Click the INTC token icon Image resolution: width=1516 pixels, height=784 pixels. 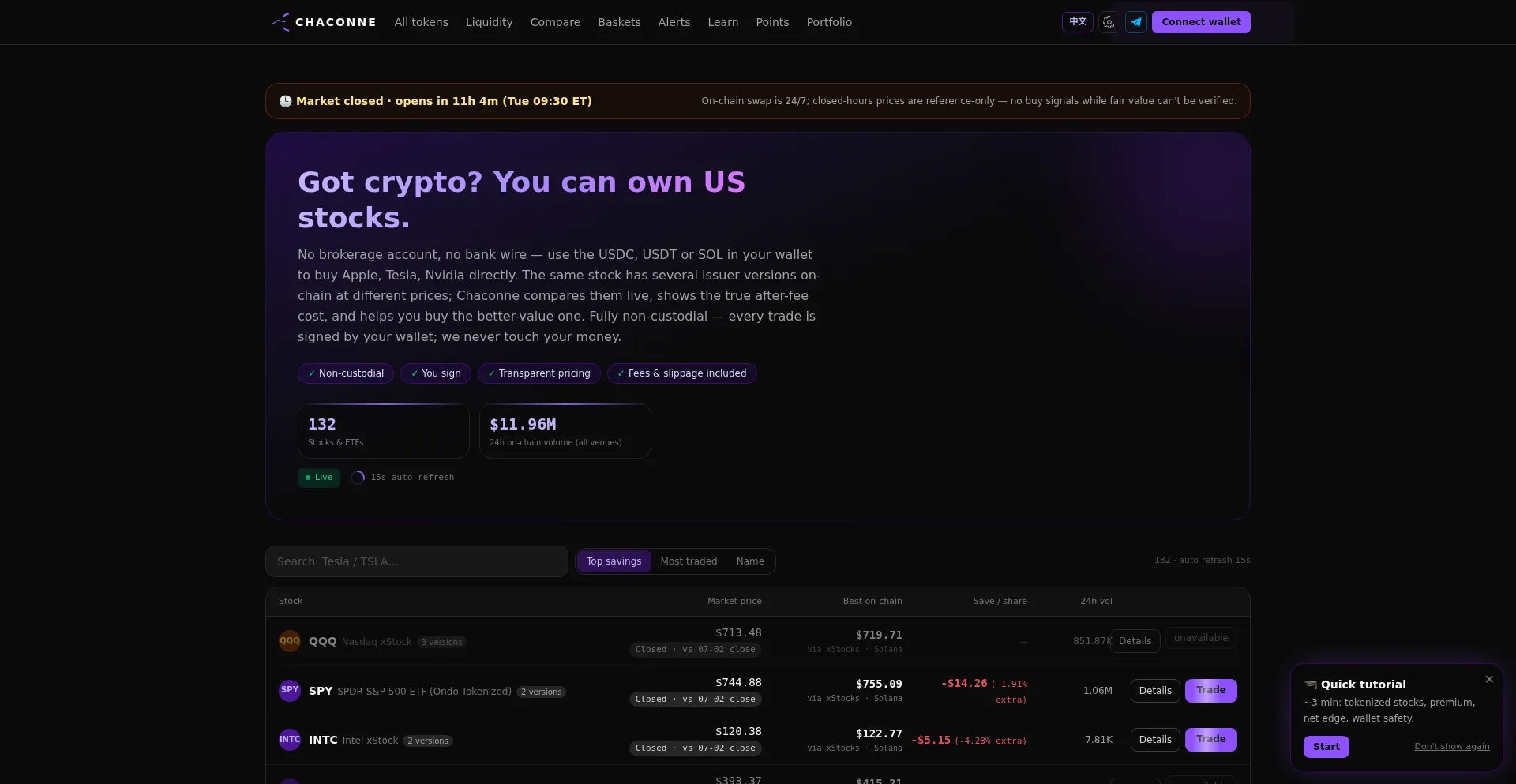coord(290,740)
